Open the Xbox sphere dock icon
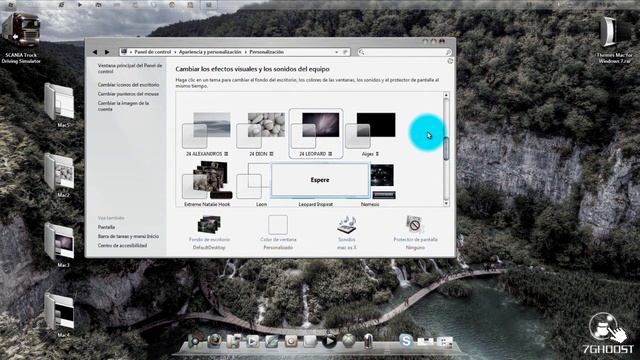640x360 pixels. 348,341
